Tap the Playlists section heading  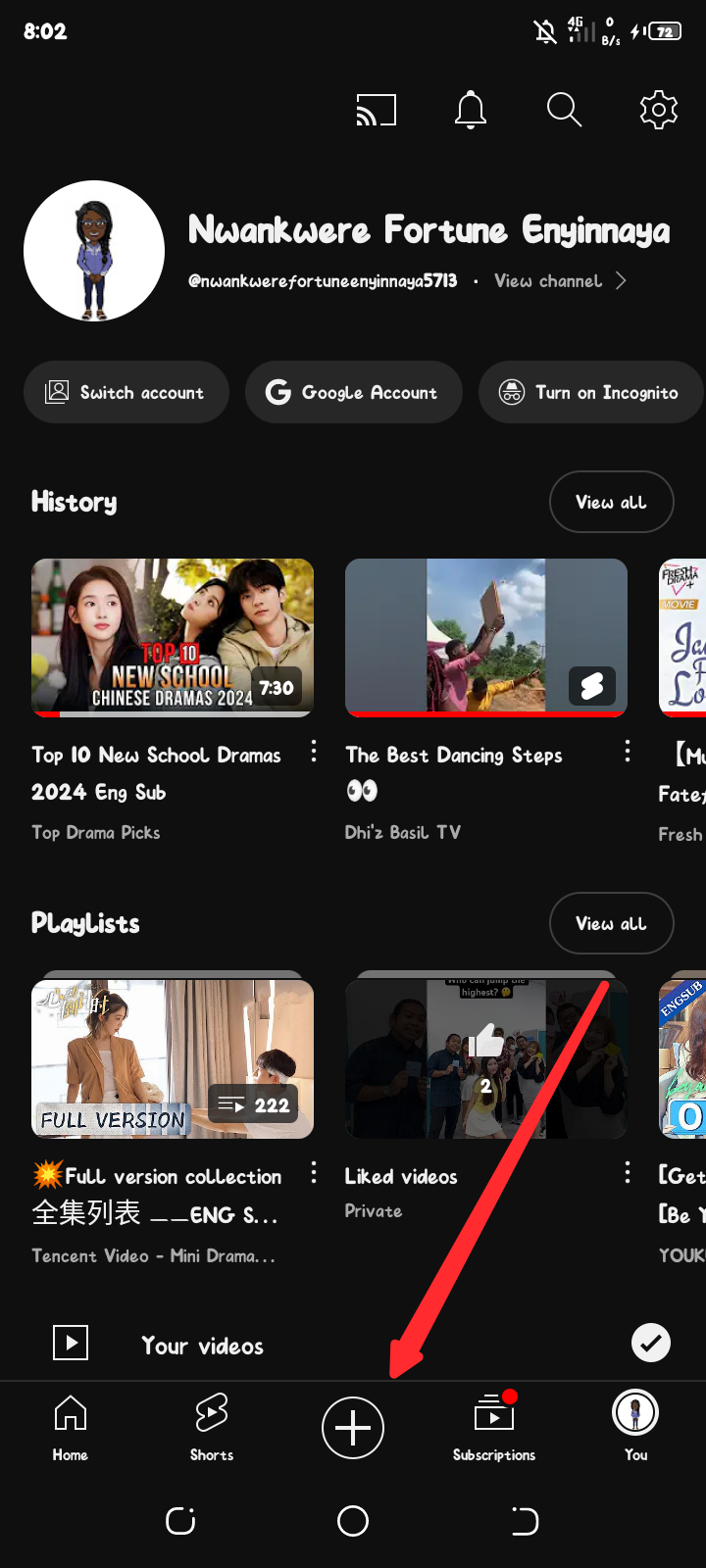pyautogui.click(x=85, y=923)
